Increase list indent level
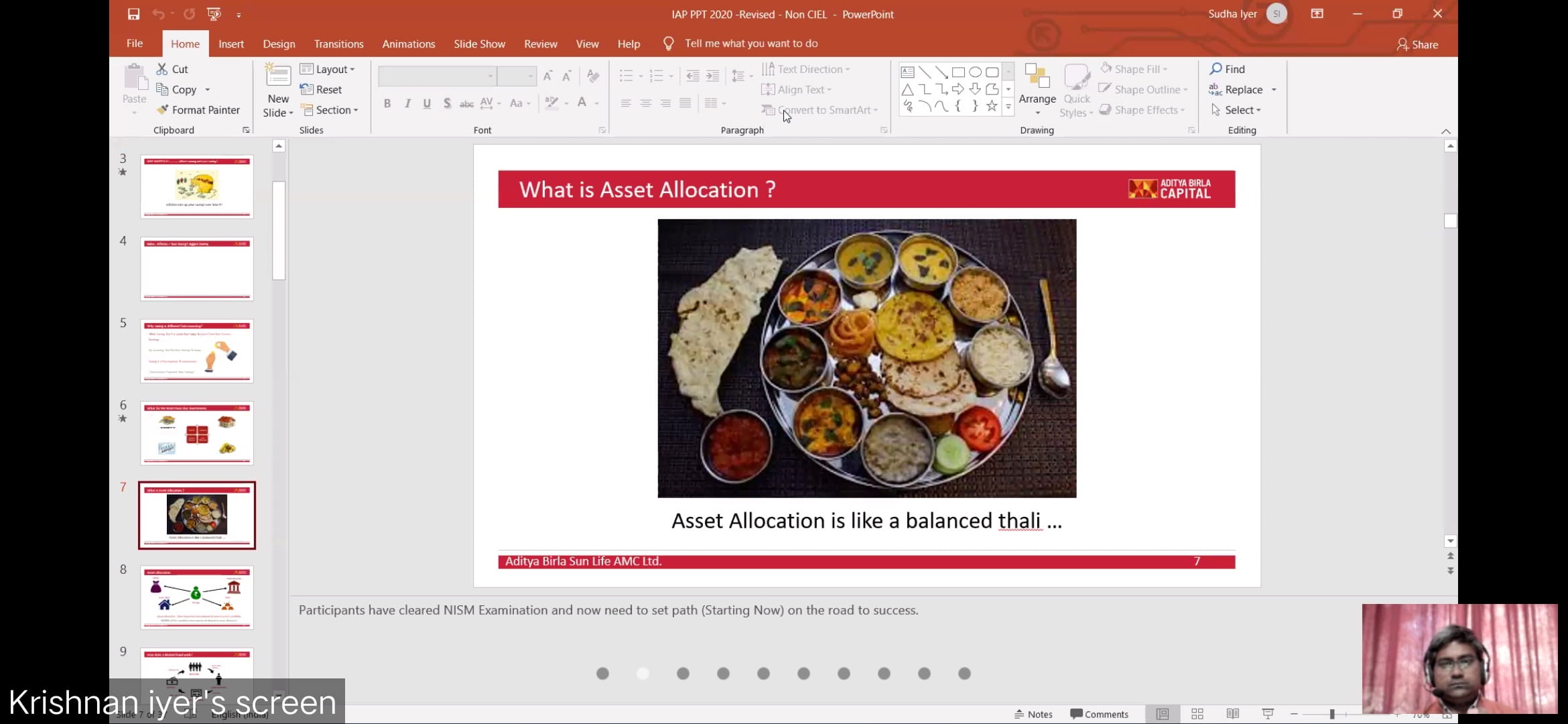 coord(713,76)
